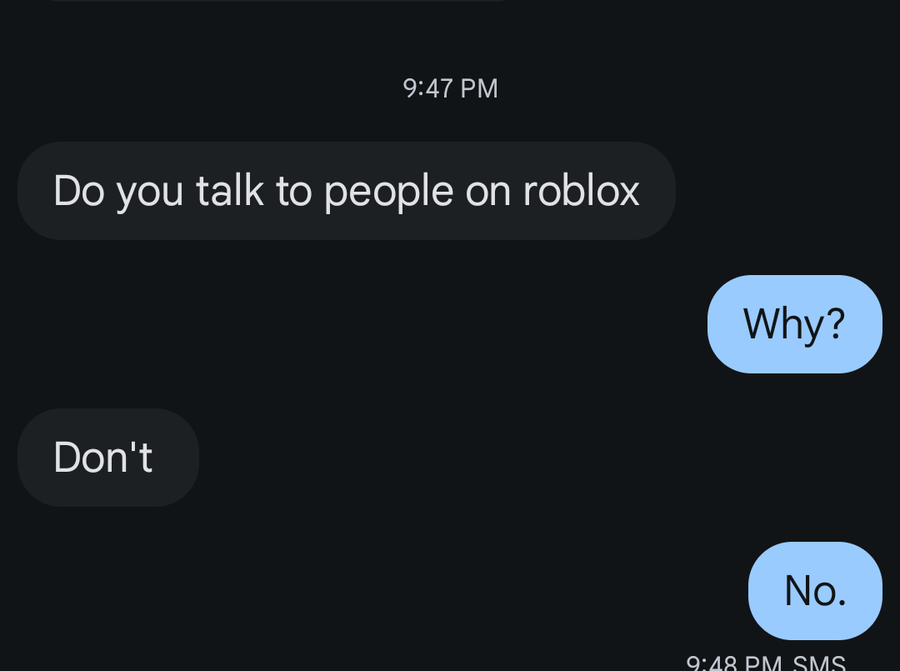Tap the '9:48 PM SMS' delivery label
The width and height of the screenshot is (900, 671).
tap(766, 664)
